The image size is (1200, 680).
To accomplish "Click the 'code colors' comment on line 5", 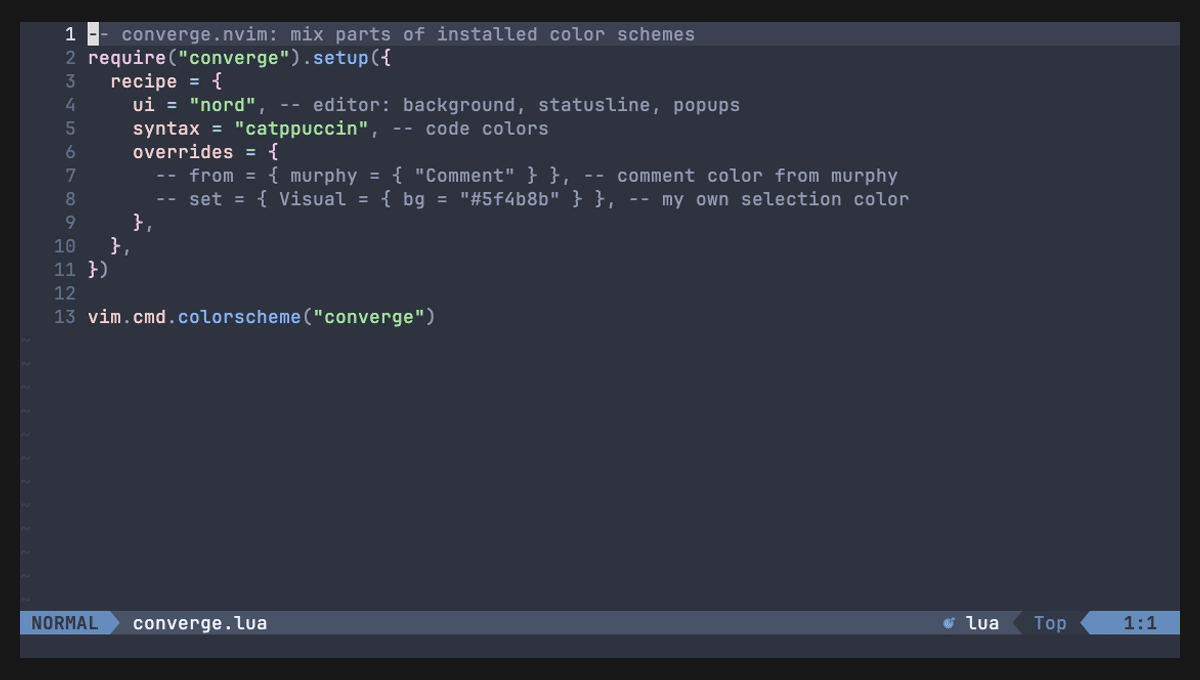I will click(x=487, y=128).
